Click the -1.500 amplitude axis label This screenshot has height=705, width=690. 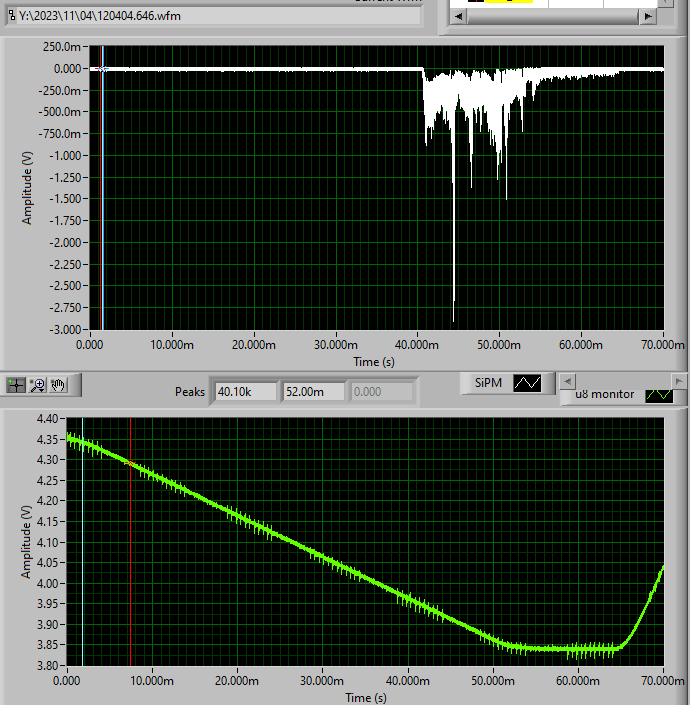click(x=65, y=199)
